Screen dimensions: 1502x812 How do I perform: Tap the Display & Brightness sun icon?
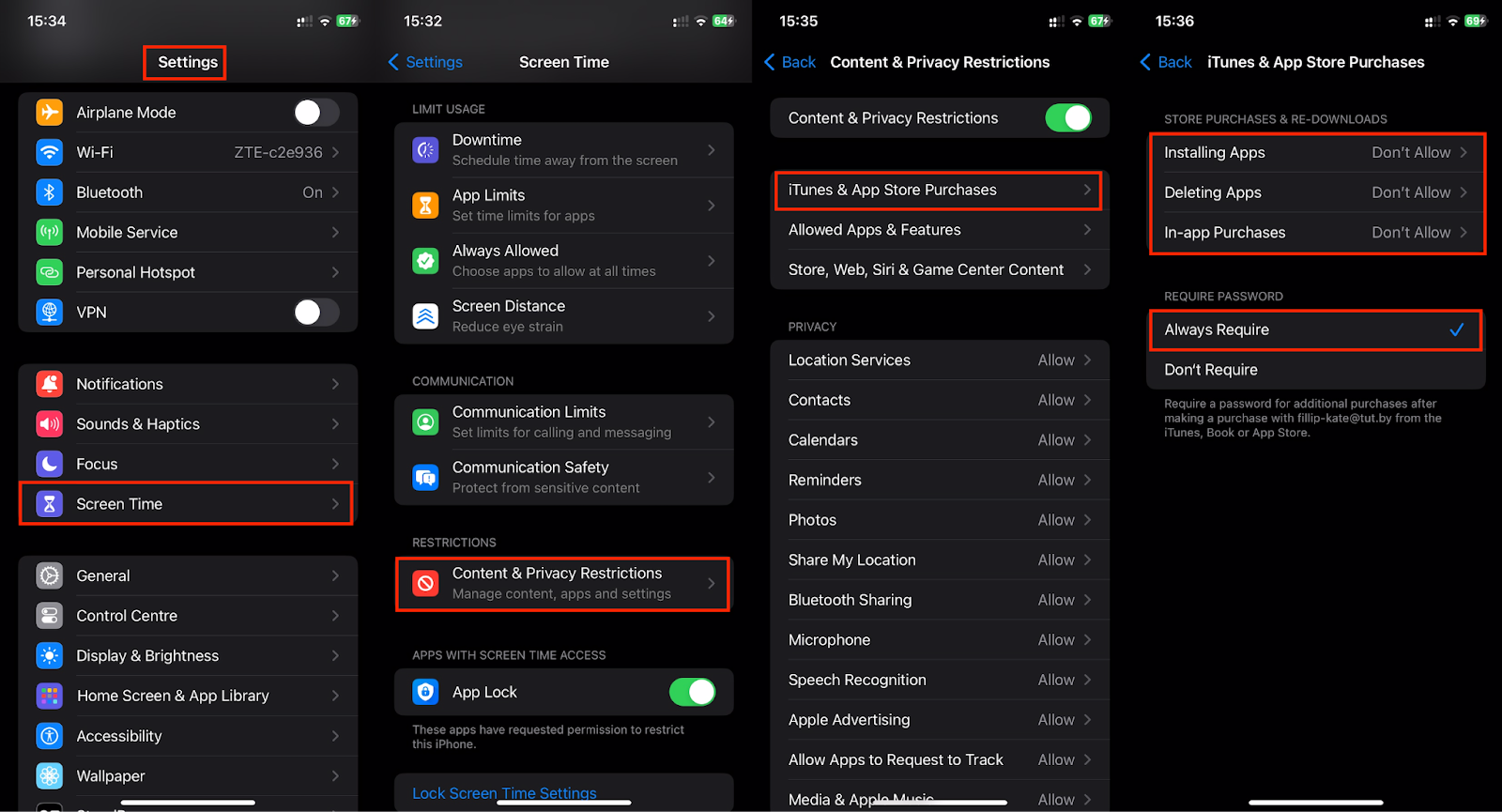coord(50,655)
